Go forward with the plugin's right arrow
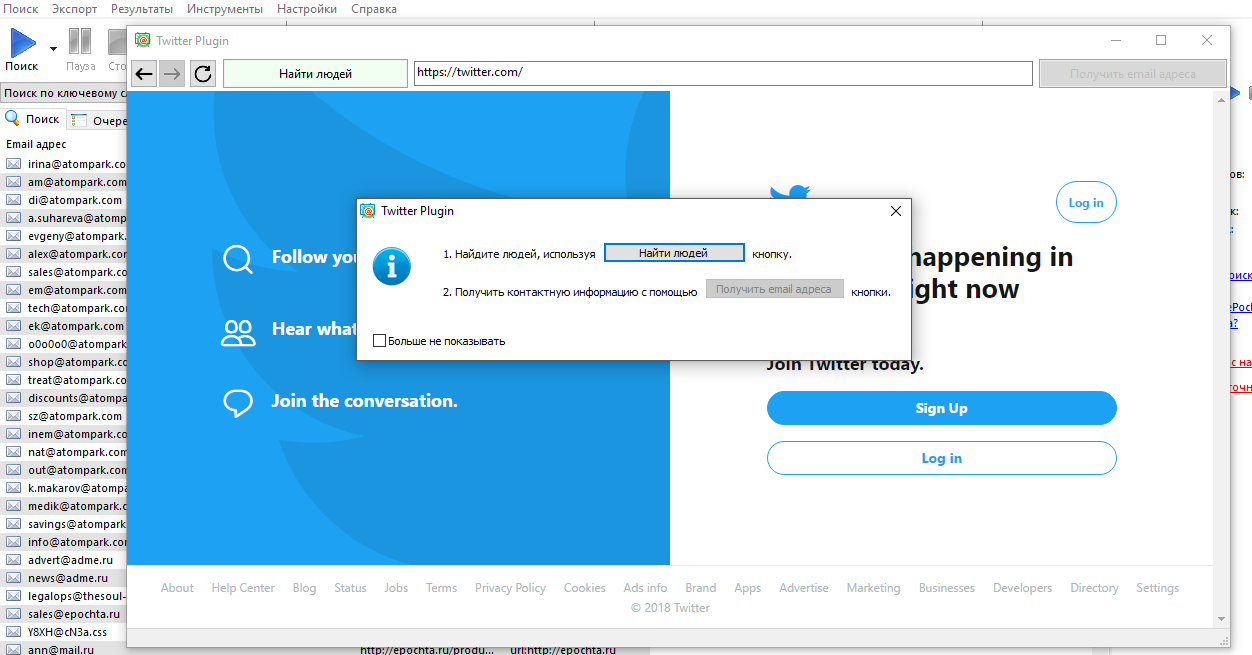 click(x=172, y=73)
